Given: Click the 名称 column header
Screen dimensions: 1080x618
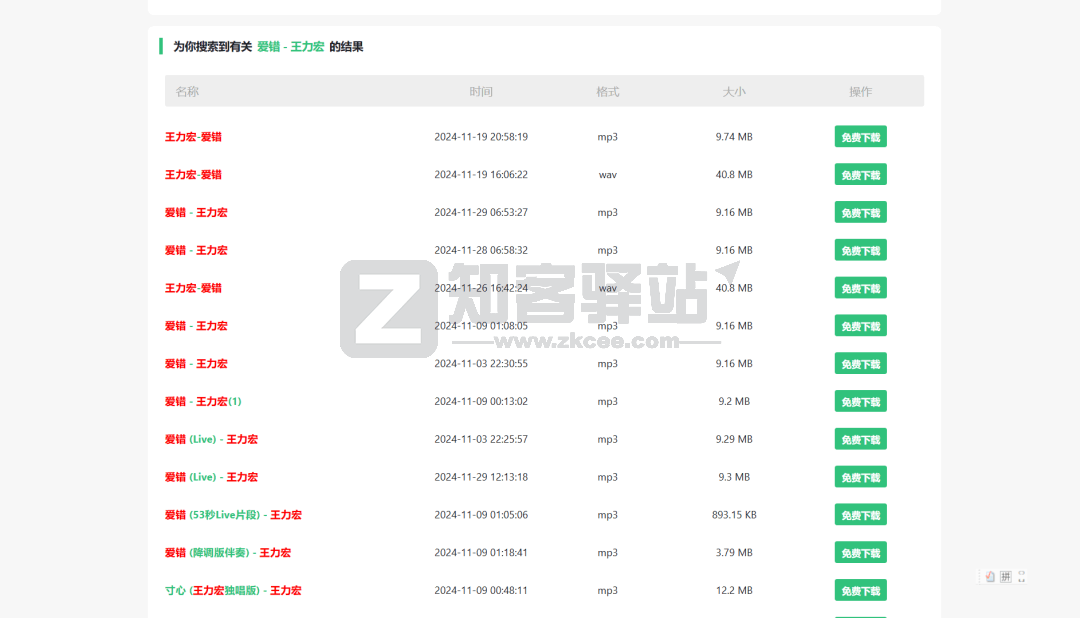Looking at the screenshot, I should pos(187,92).
